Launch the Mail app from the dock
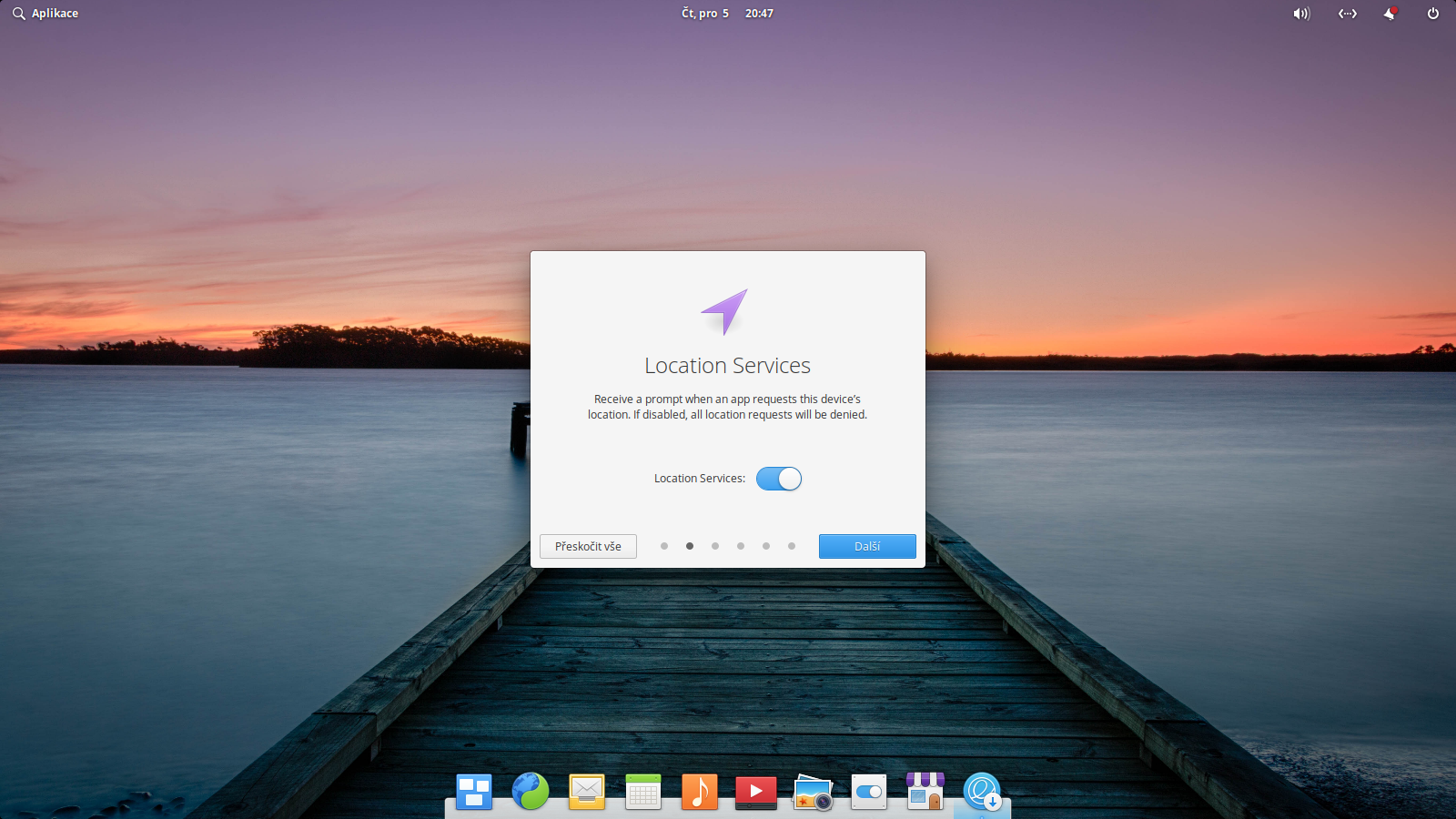The height and width of the screenshot is (819, 1456). [x=587, y=793]
